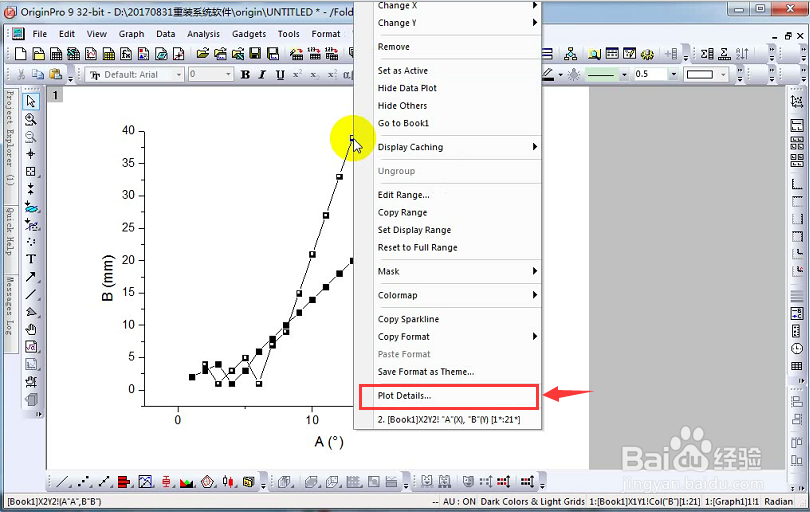Screen dimensions: 810x512
Task: Open the Graph menu
Action: click(x=131, y=34)
